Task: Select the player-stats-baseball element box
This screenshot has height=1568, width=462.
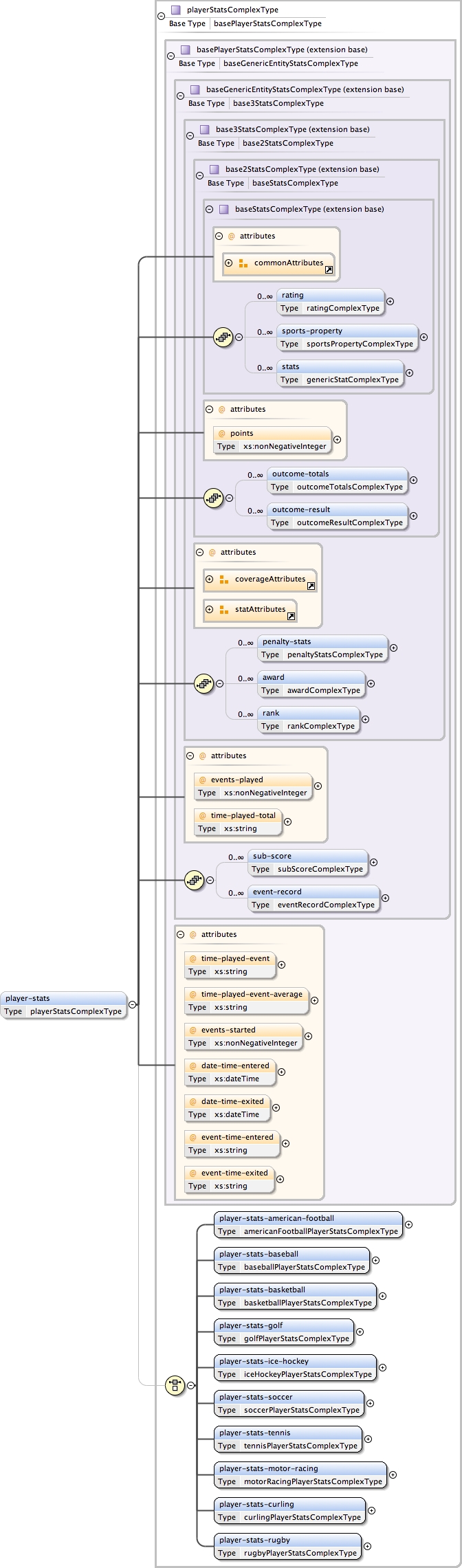Action: coord(291,1260)
